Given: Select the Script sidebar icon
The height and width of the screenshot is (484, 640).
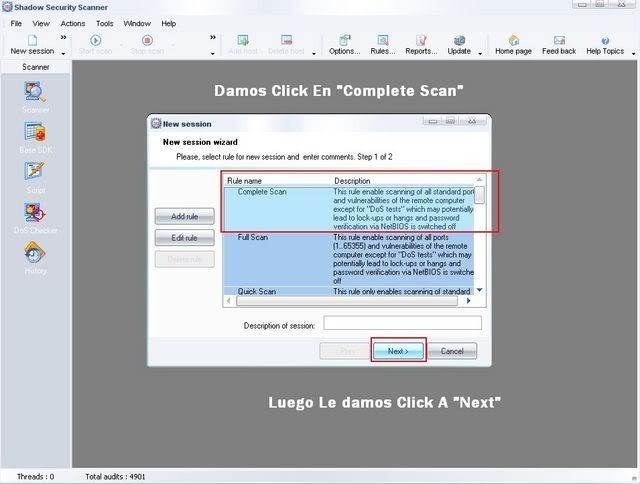Looking at the screenshot, I should [x=35, y=171].
